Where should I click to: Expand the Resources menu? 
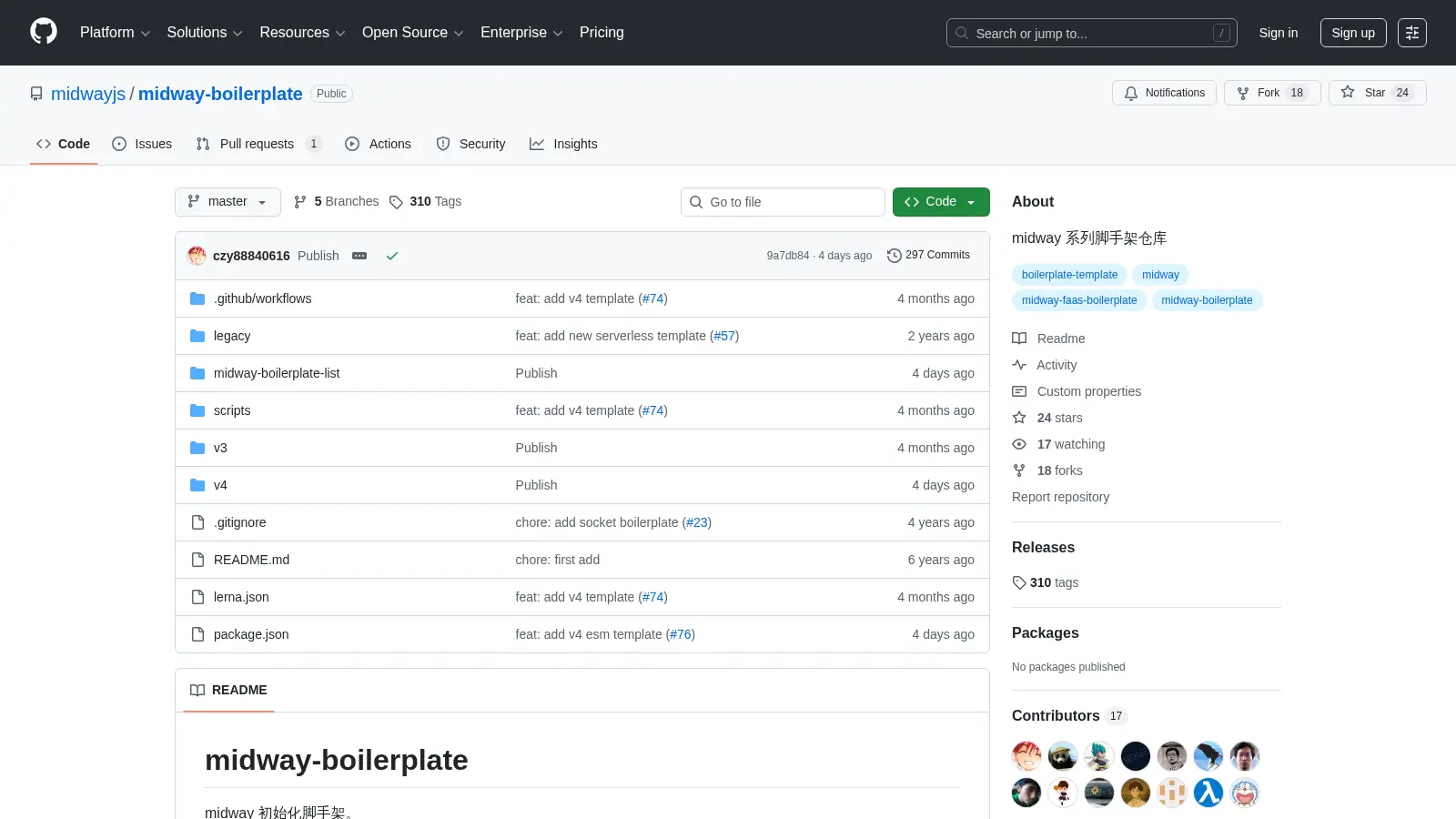(x=302, y=33)
